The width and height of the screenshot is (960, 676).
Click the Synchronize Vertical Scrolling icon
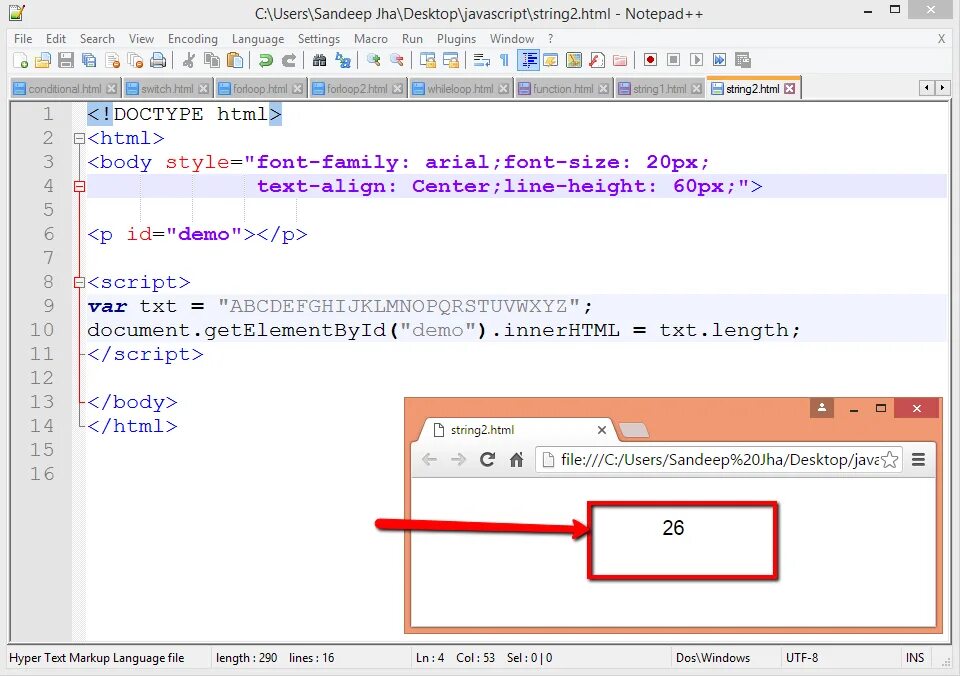tap(427, 60)
